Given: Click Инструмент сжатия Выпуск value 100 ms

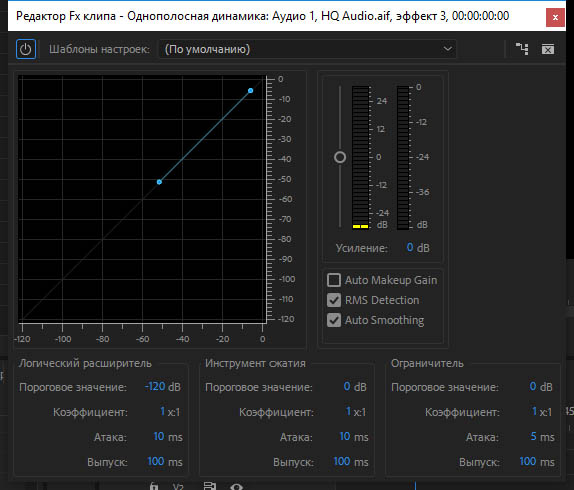Looking at the screenshot, I should [x=342, y=461].
